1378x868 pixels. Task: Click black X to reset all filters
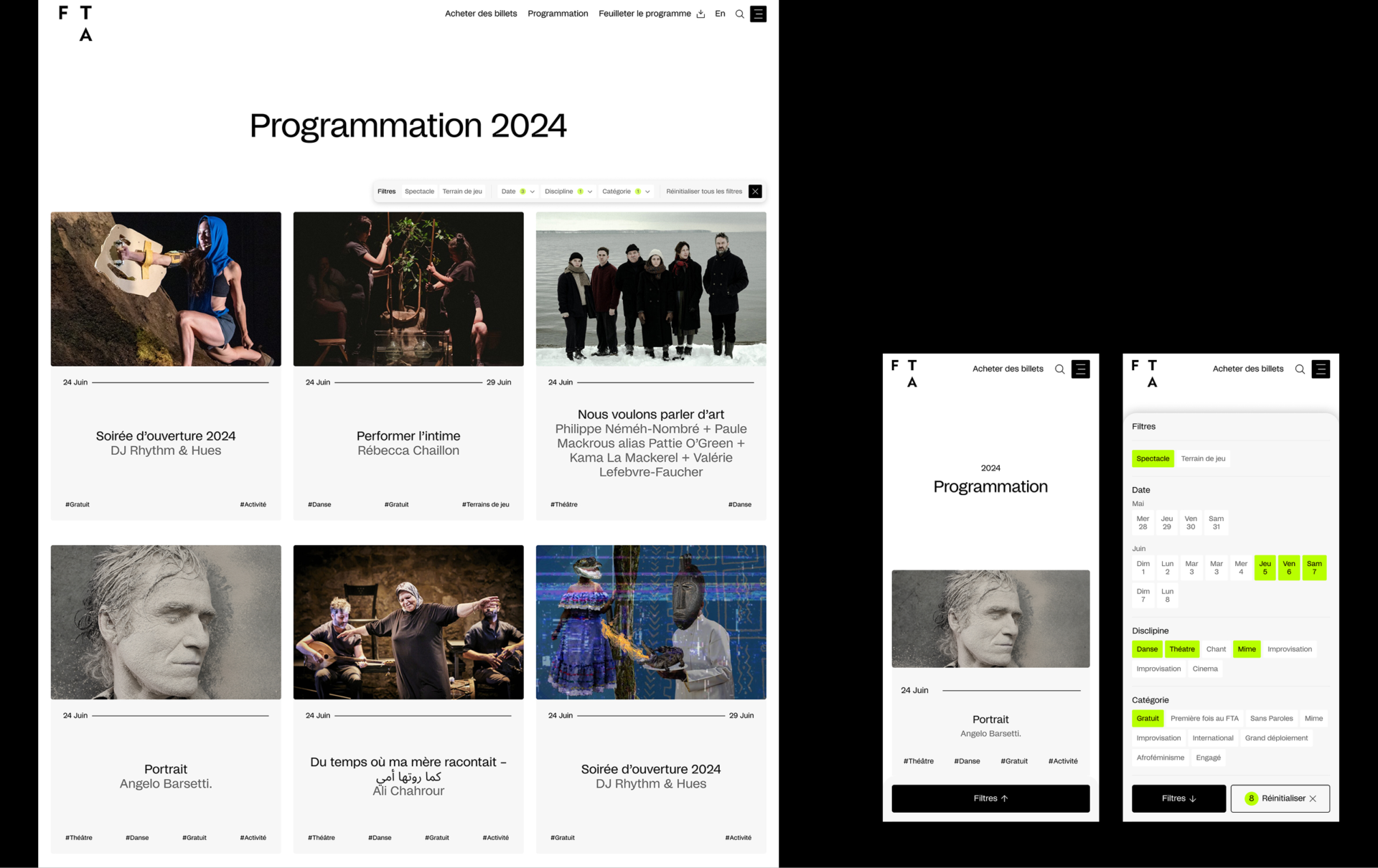click(x=755, y=192)
